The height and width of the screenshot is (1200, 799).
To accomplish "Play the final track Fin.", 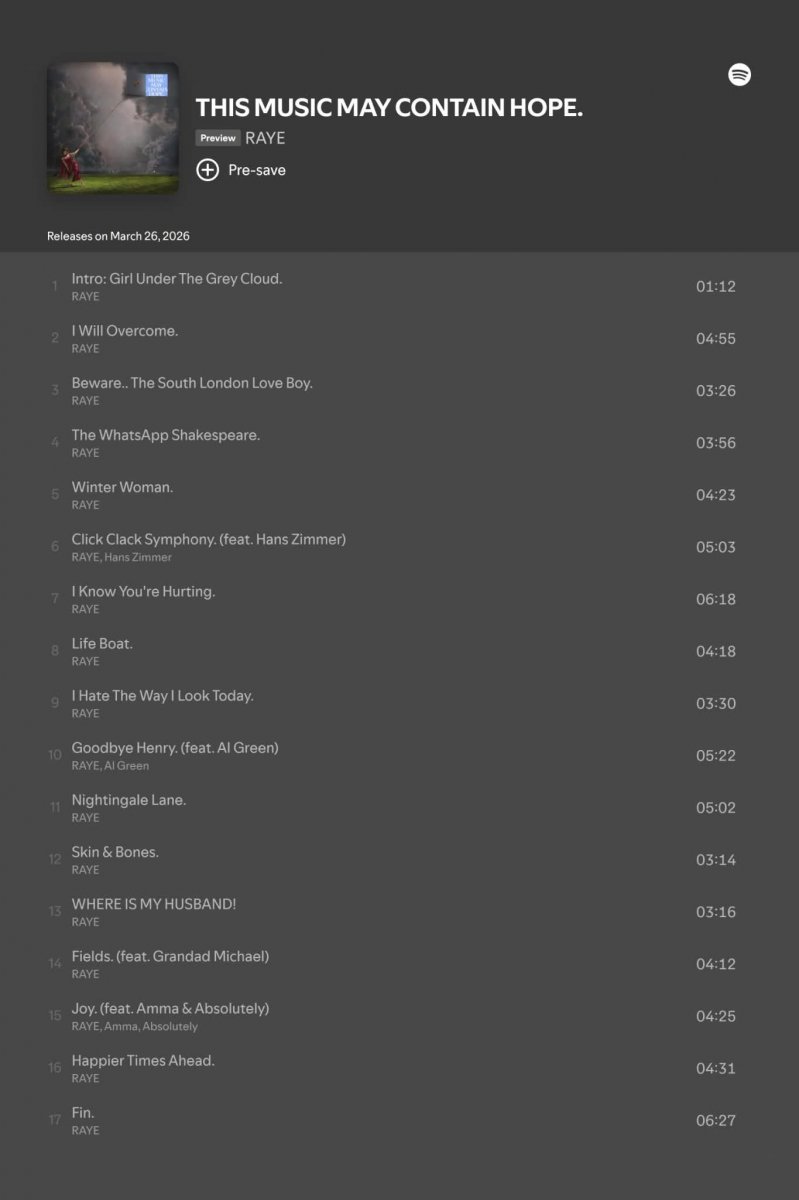I will [83, 1112].
